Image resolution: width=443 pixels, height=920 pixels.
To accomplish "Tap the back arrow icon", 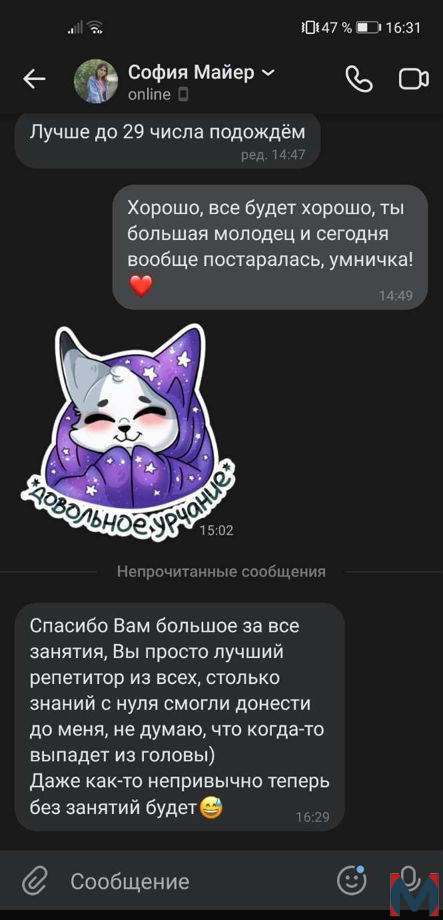I will [x=35, y=80].
